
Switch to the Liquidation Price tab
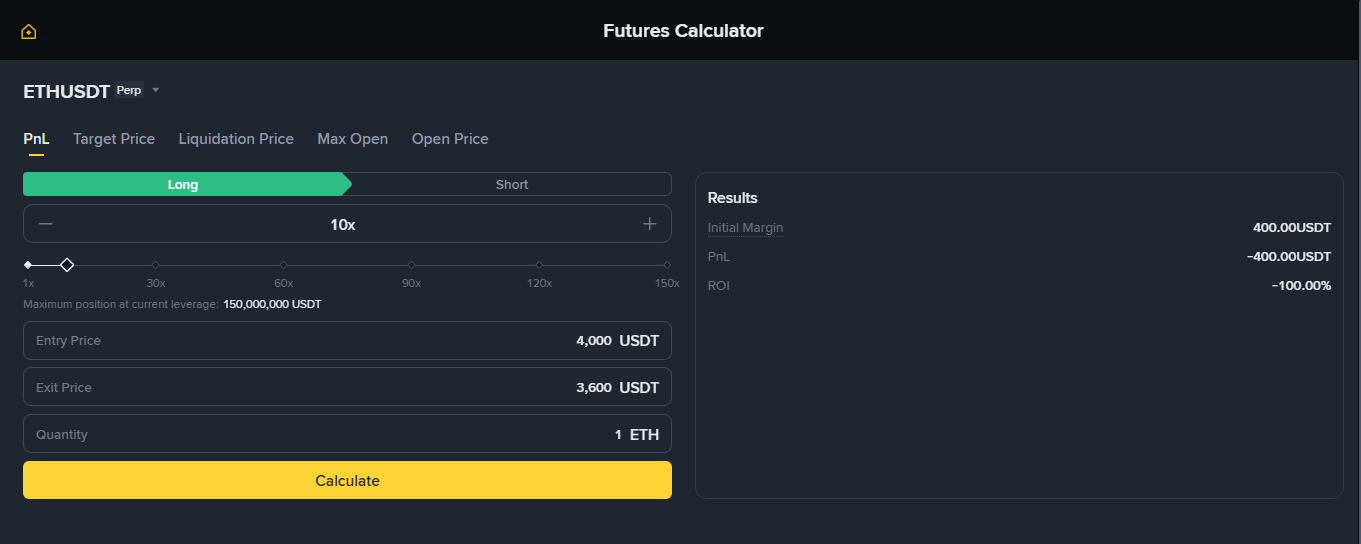(x=236, y=139)
